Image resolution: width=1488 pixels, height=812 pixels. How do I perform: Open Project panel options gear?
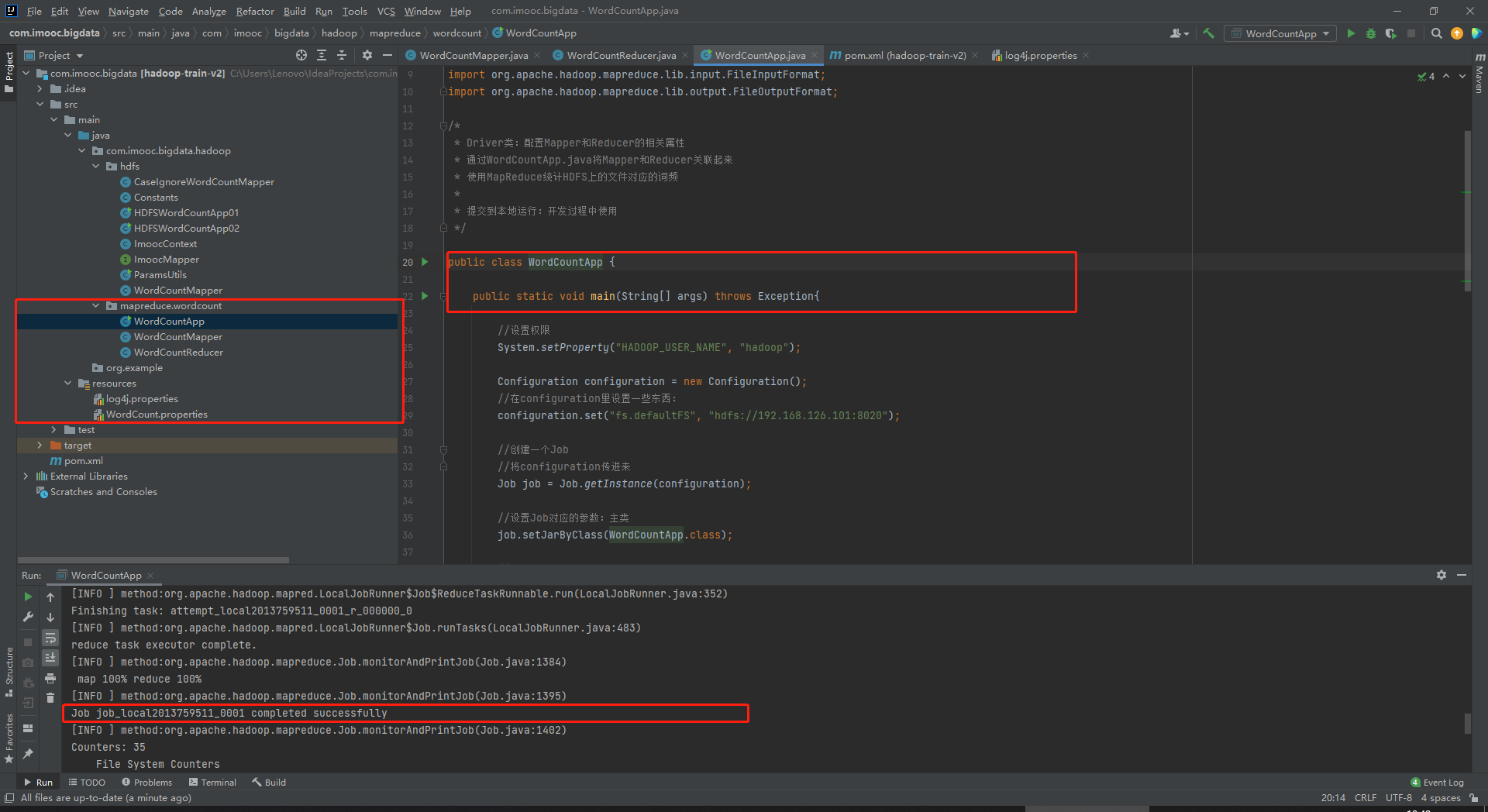tap(367, 55)
